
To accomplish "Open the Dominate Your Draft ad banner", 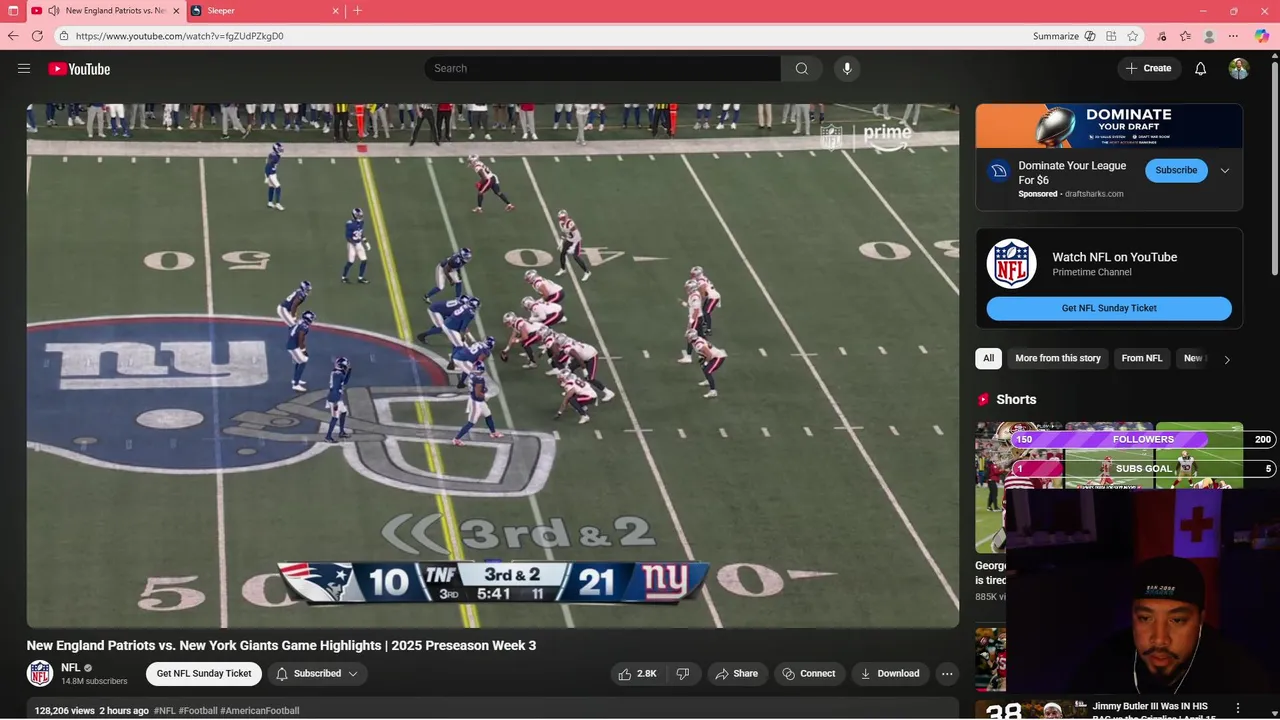I will tap(1109, 126).
